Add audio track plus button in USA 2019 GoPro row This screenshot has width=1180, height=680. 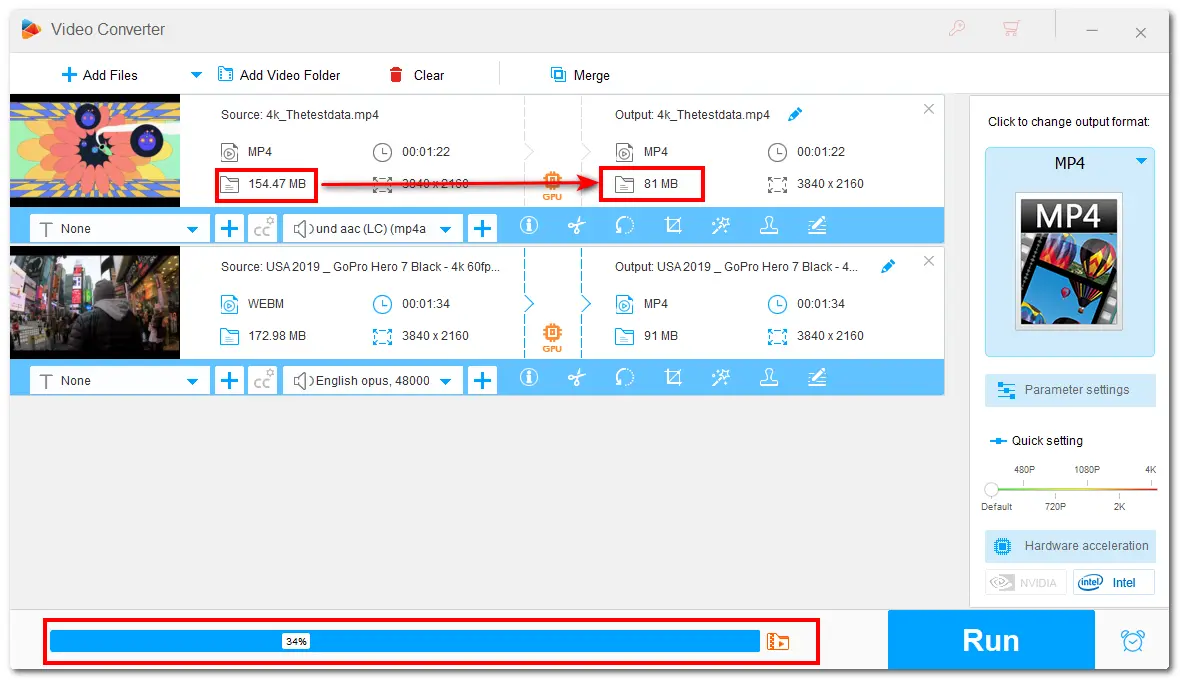(x=482, y=381)
